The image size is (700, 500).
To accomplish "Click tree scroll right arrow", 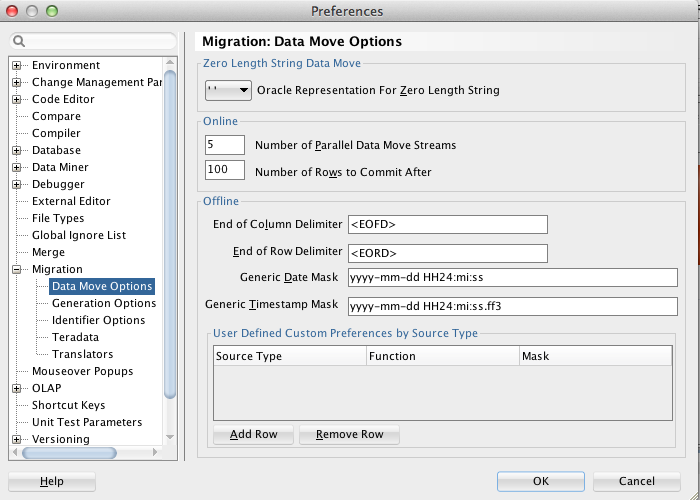I will 155,452.
